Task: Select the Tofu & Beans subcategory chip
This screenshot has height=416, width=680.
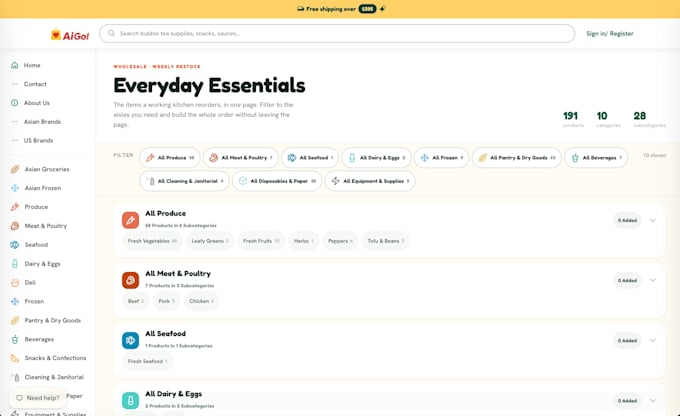Action: [x=386, y=241]
